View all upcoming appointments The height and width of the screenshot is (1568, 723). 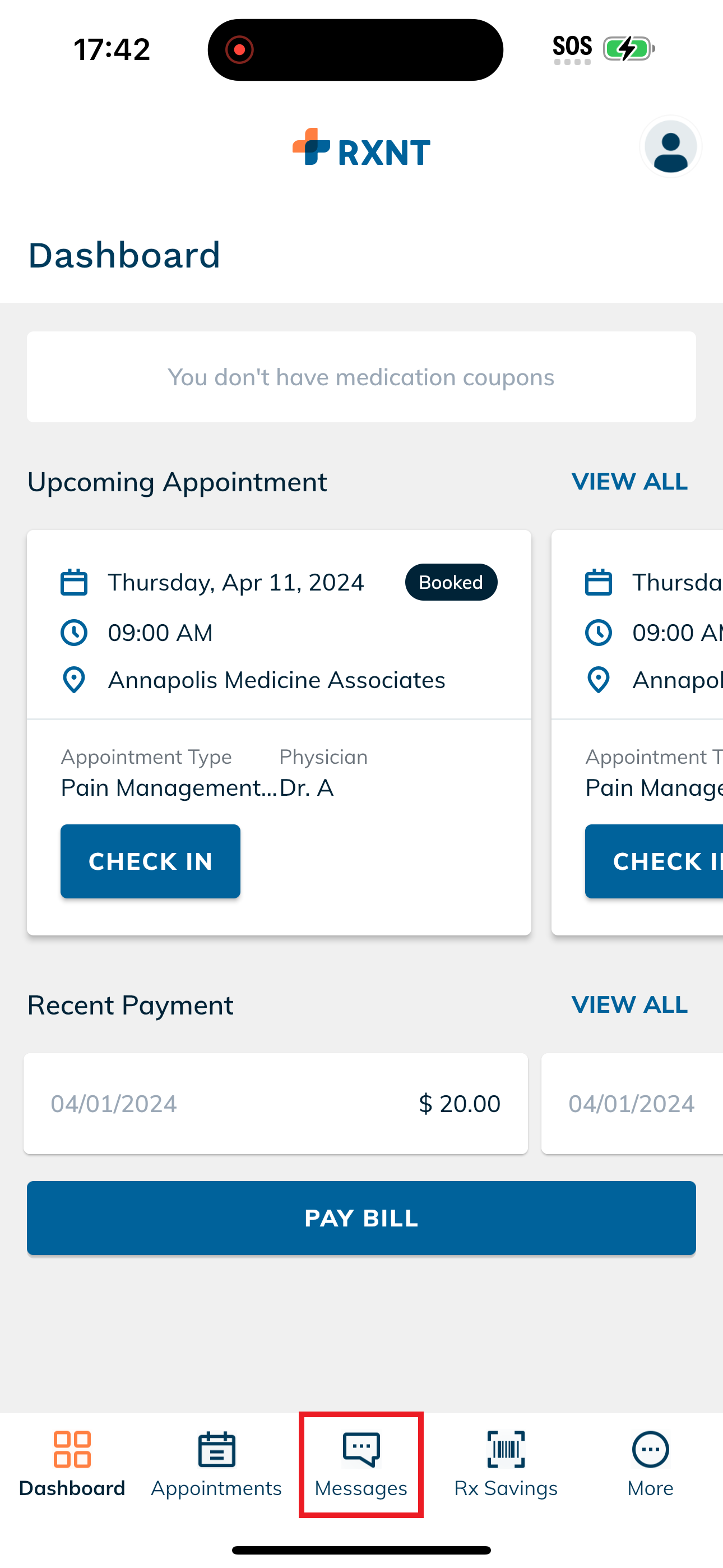tap(629, 482)
